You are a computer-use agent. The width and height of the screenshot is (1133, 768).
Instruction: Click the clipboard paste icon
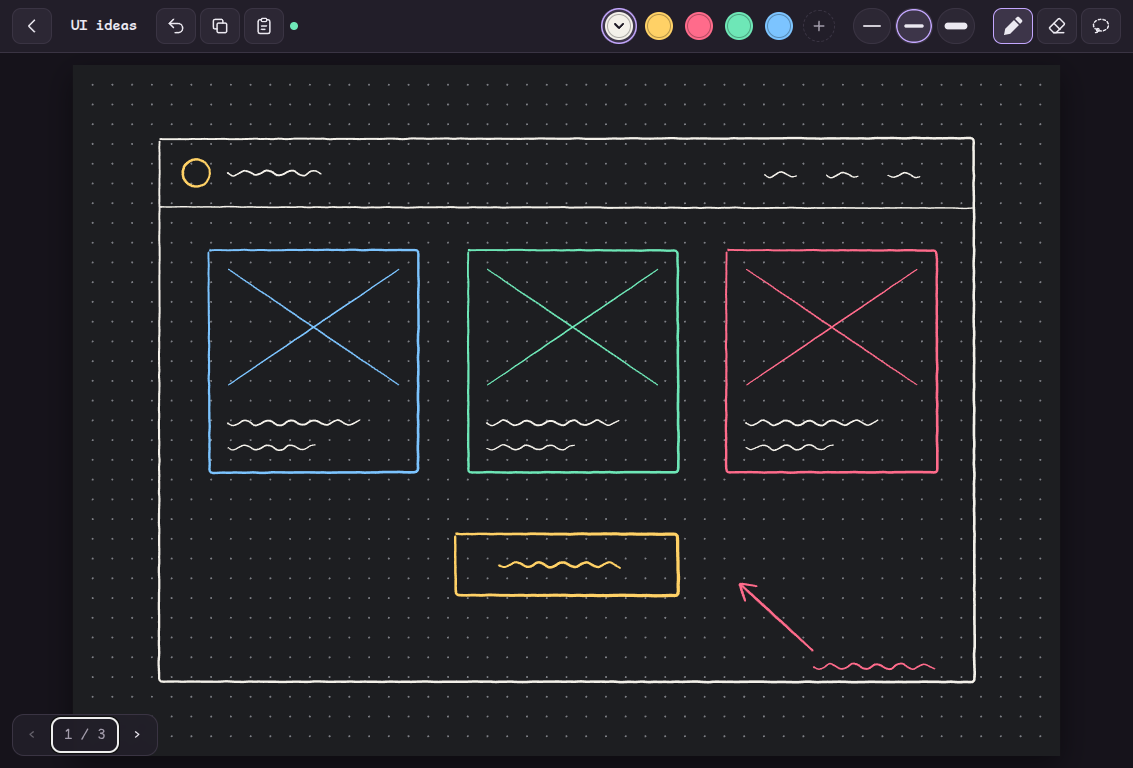264,26
